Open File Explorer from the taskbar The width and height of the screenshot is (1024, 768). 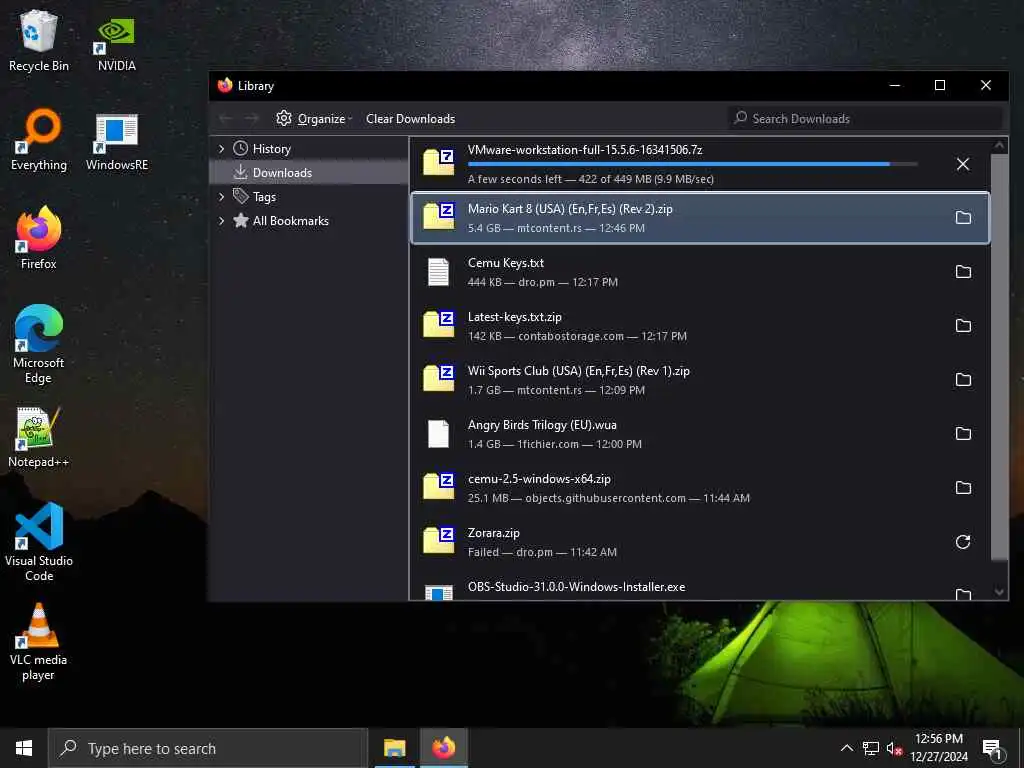(394, 748)
